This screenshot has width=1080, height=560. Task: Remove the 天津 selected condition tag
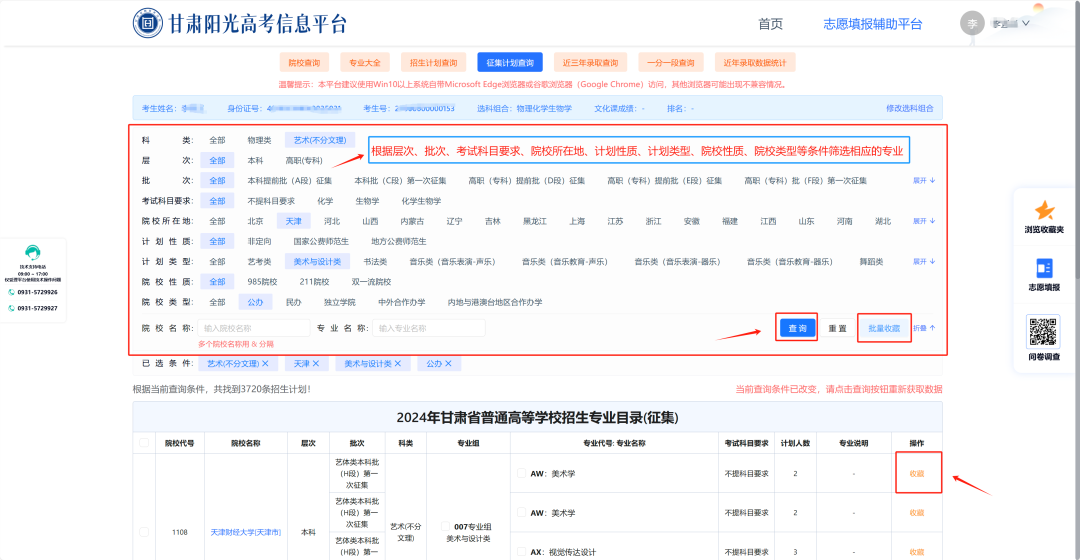pos(316,364)
